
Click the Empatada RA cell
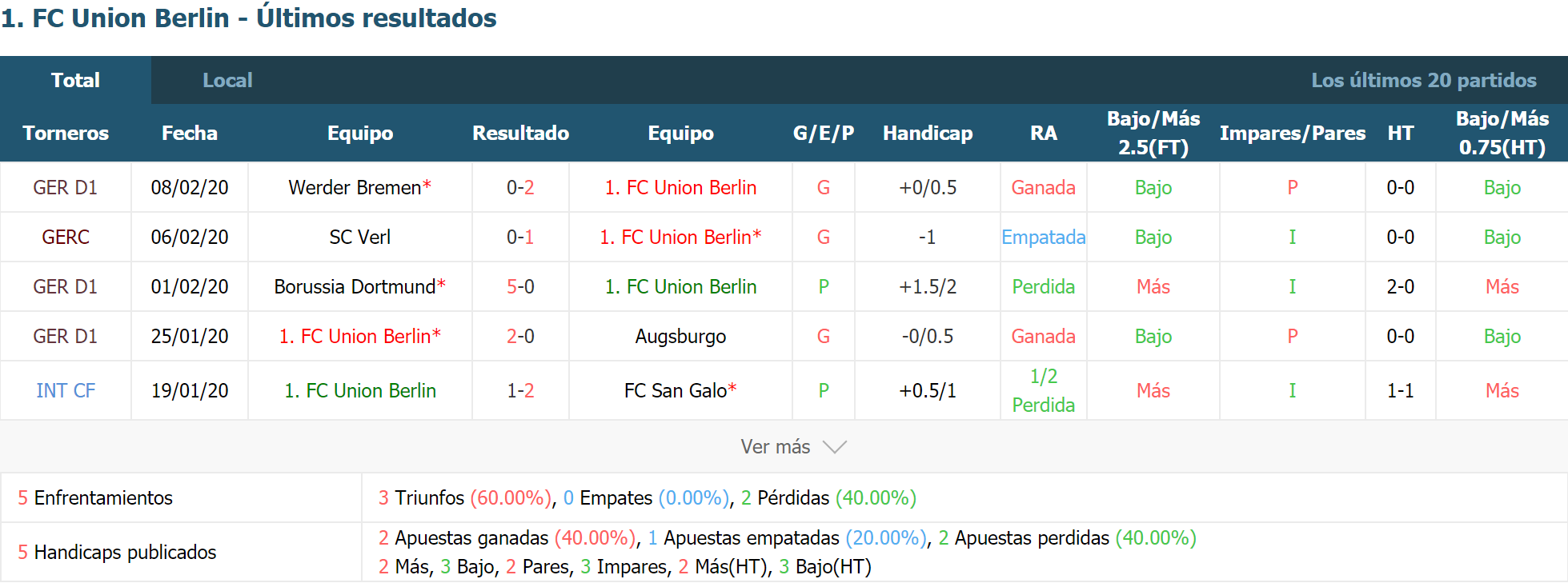1043,237
